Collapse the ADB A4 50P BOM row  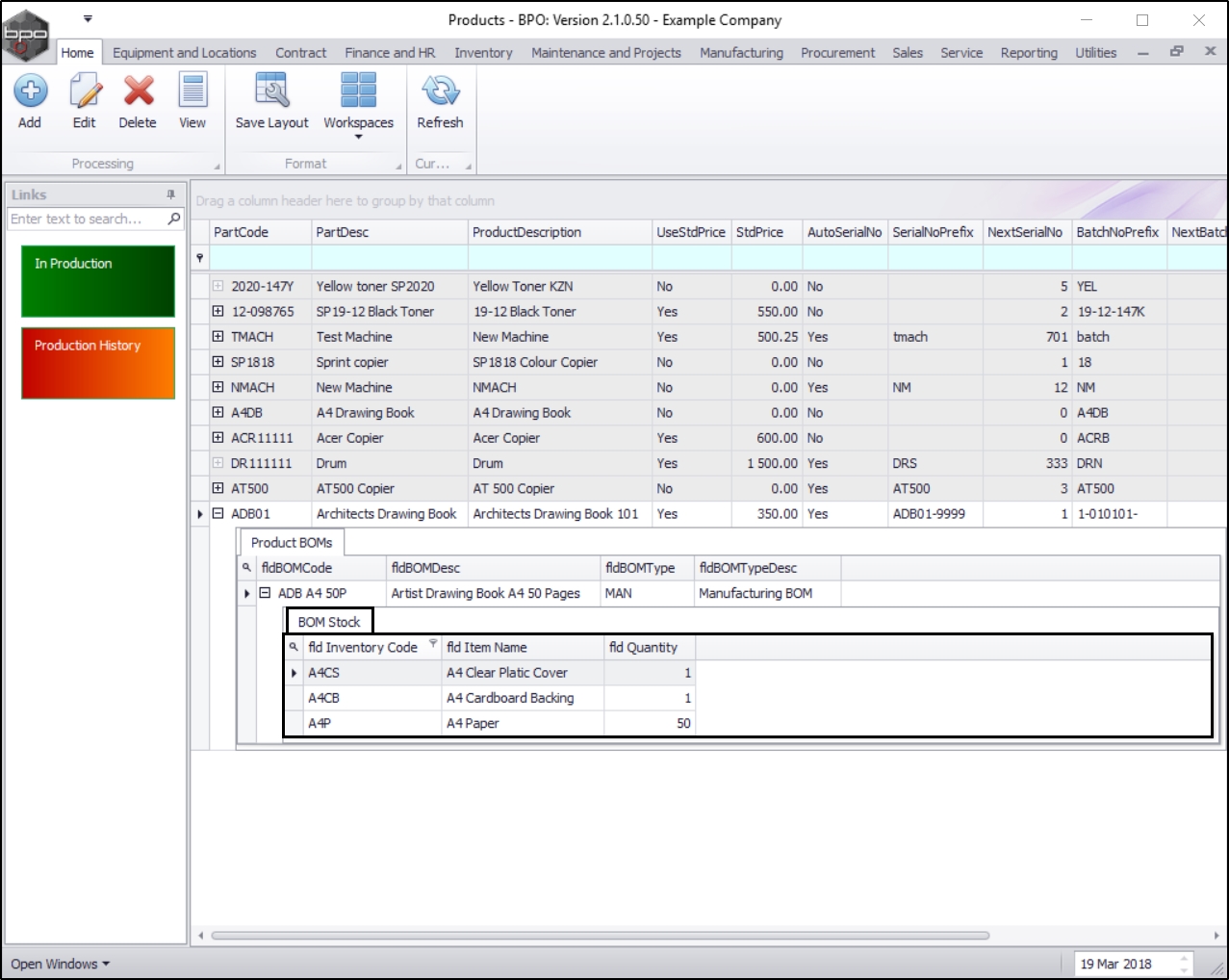coord(265,593)
